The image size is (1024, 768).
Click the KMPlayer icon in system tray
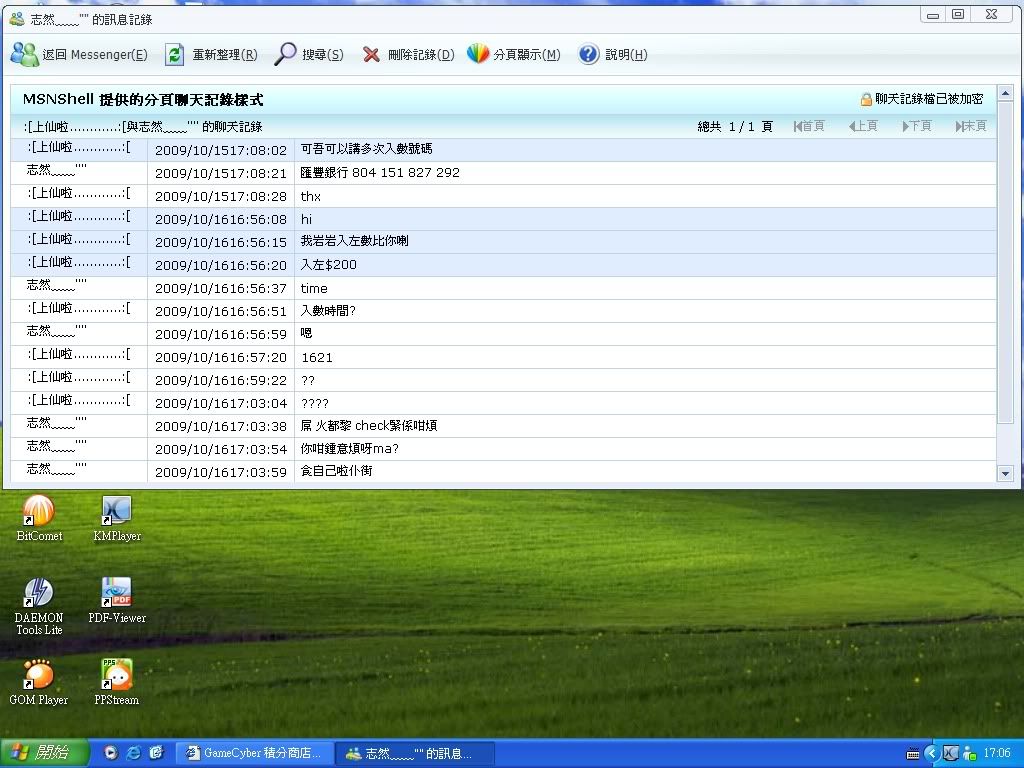point(951,753)
